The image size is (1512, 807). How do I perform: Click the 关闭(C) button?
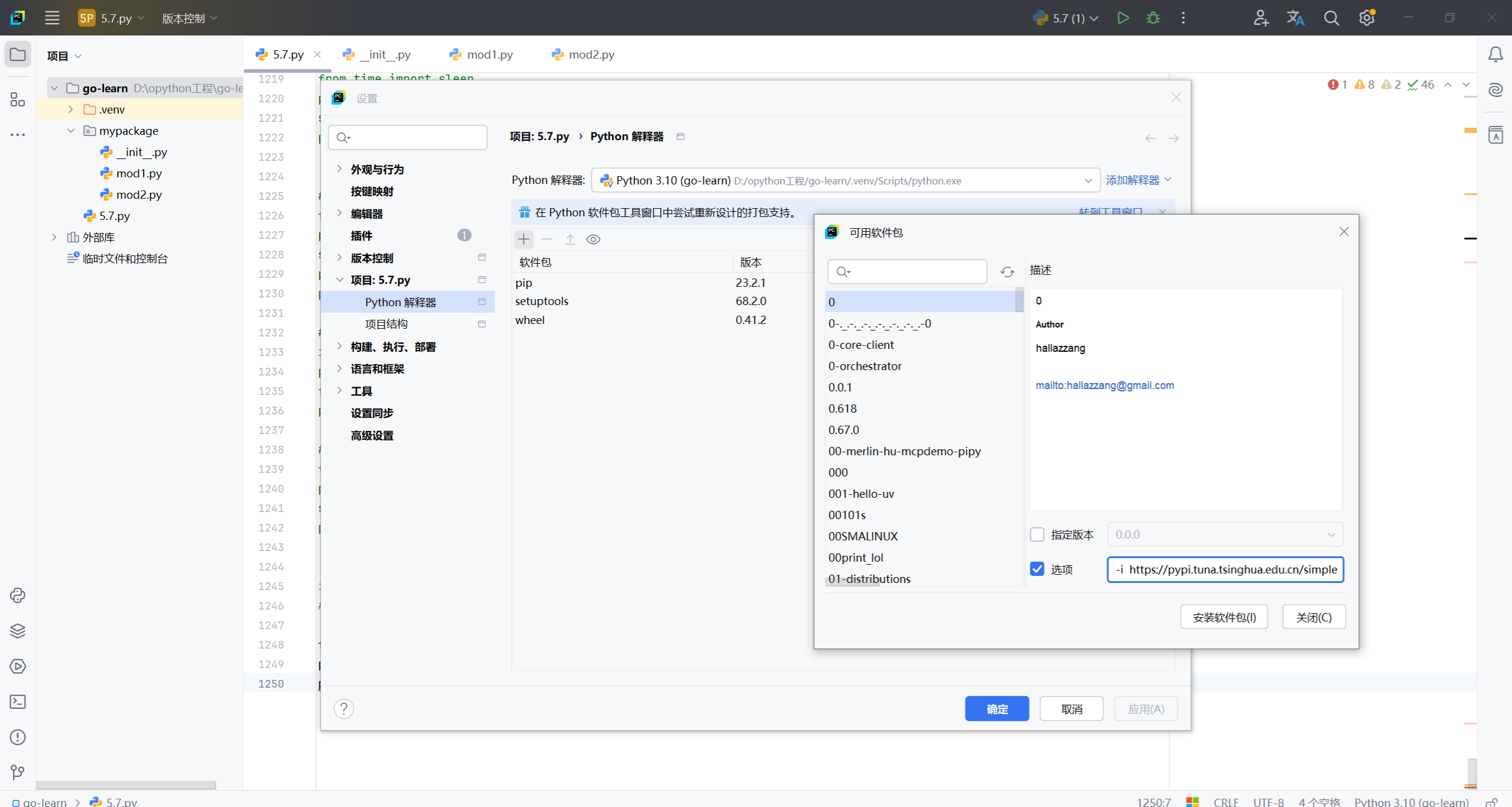pos(1314,617)
